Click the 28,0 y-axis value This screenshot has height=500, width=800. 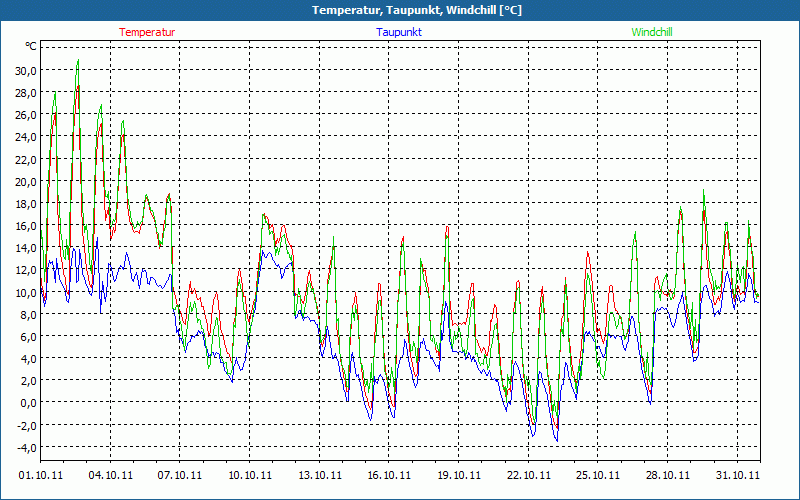click(26, 93)
